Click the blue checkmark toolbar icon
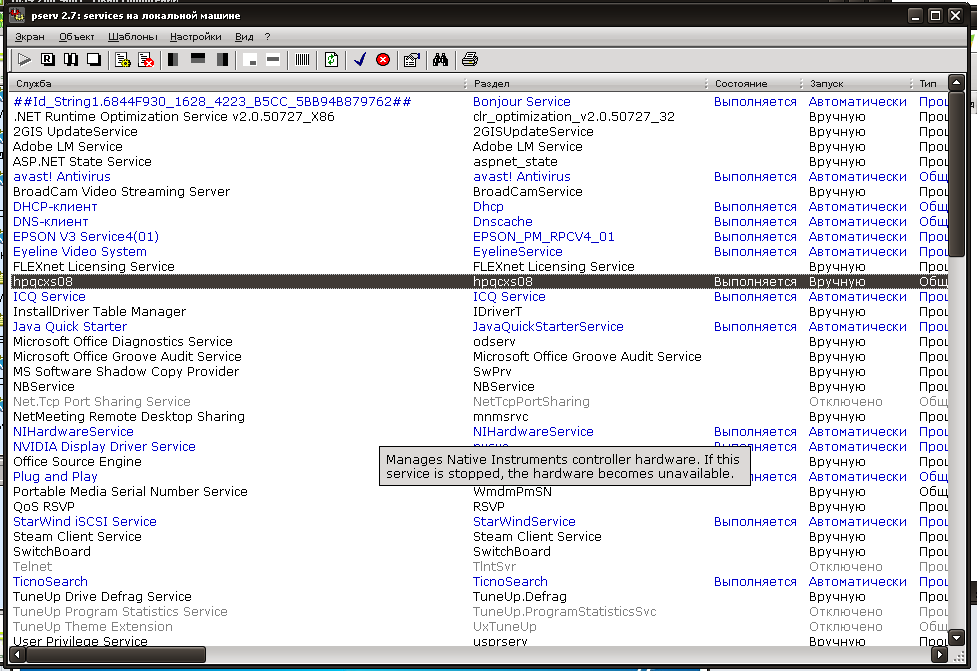Screen dimensions: 977x671 [x=360, y=60]
